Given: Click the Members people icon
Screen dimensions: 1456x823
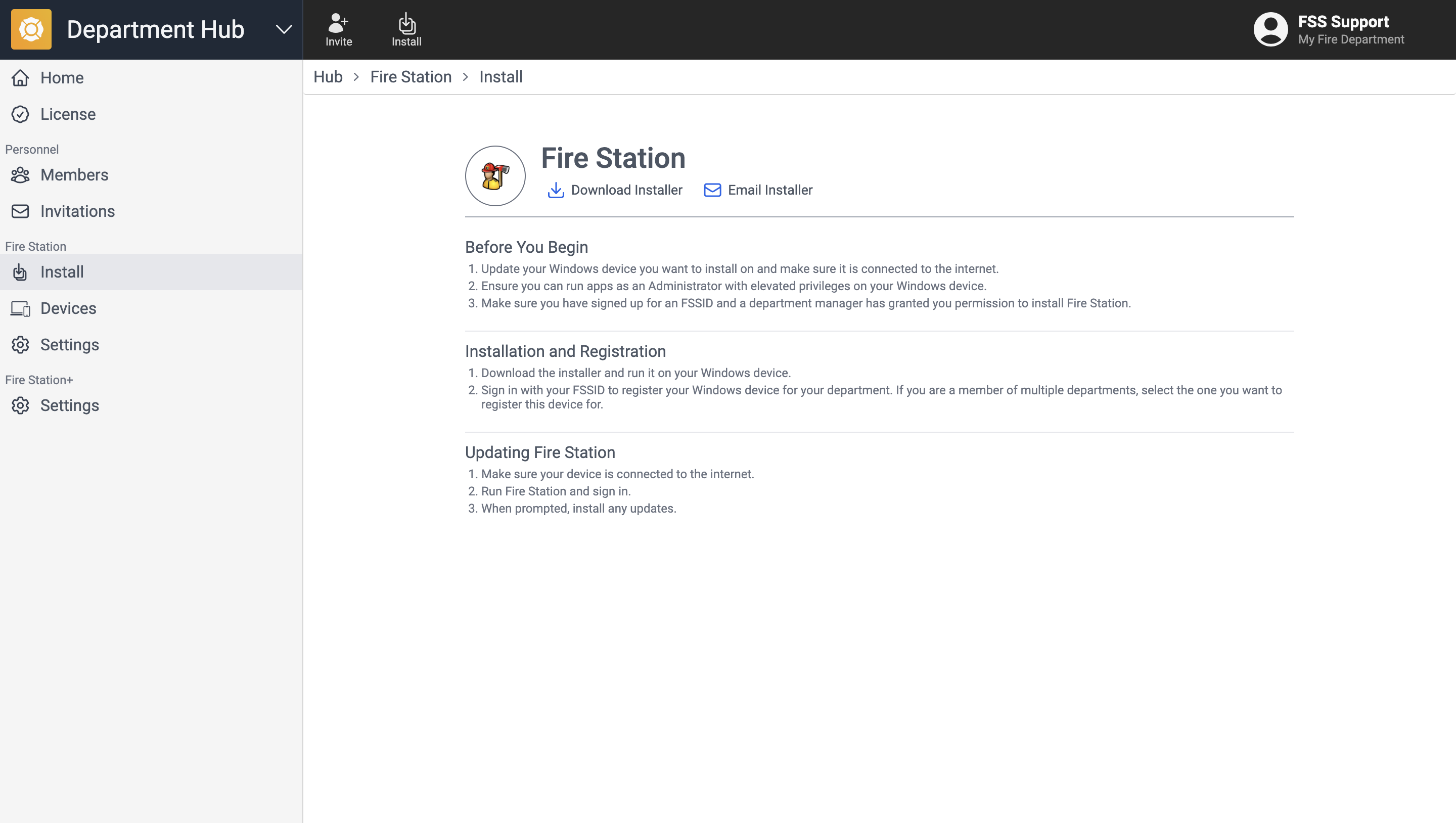Looking at the screenshot, I should 20,175.
